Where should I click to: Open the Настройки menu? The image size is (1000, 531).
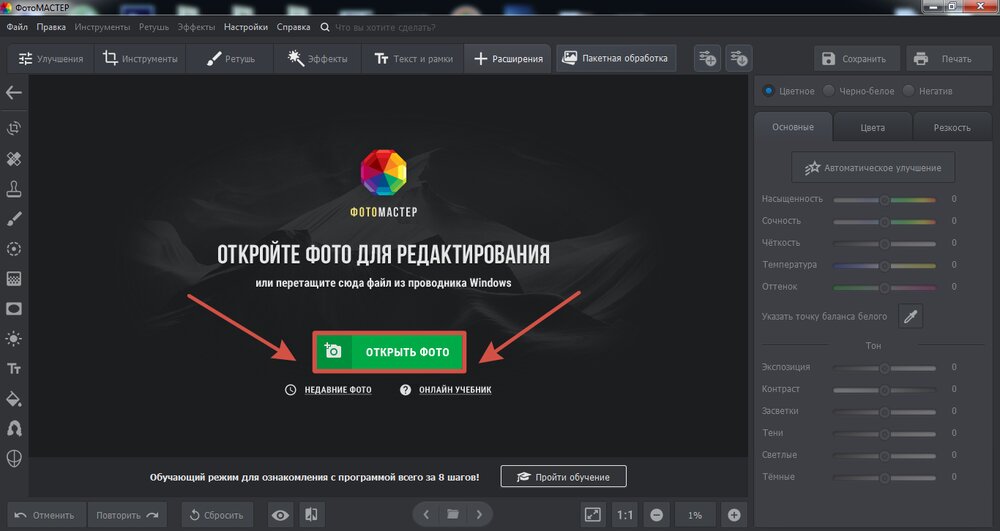pos(246,27)
